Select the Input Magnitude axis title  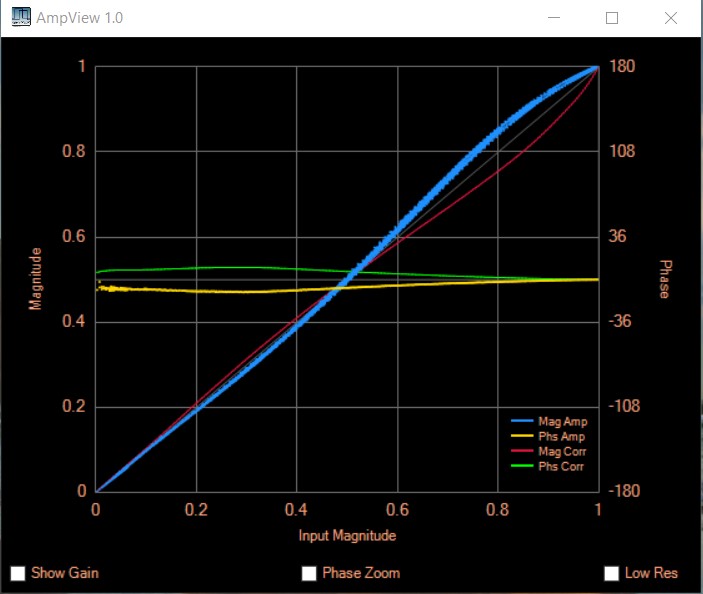(347, 536)
